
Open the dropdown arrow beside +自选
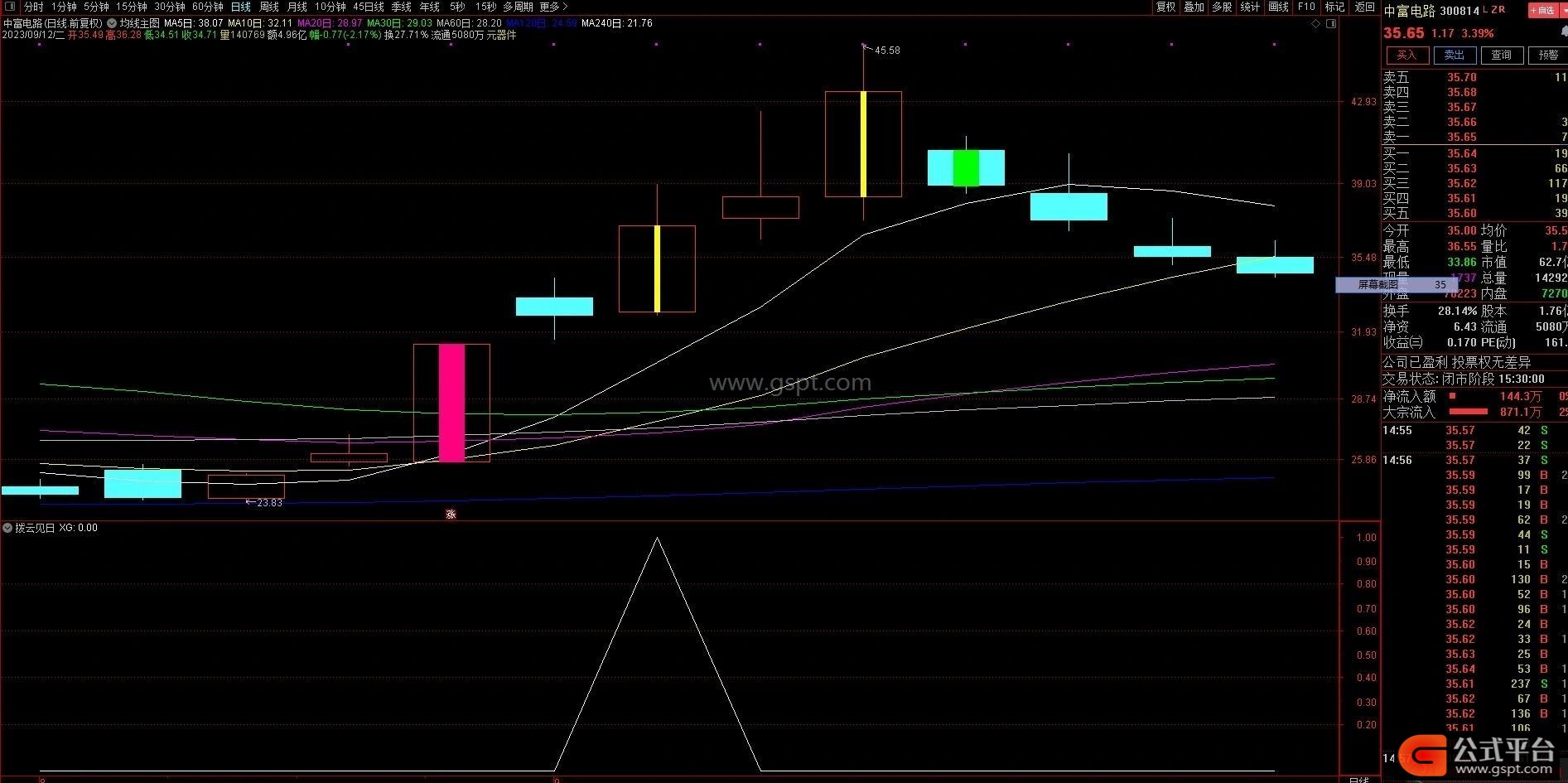[x=1564, y=11]
